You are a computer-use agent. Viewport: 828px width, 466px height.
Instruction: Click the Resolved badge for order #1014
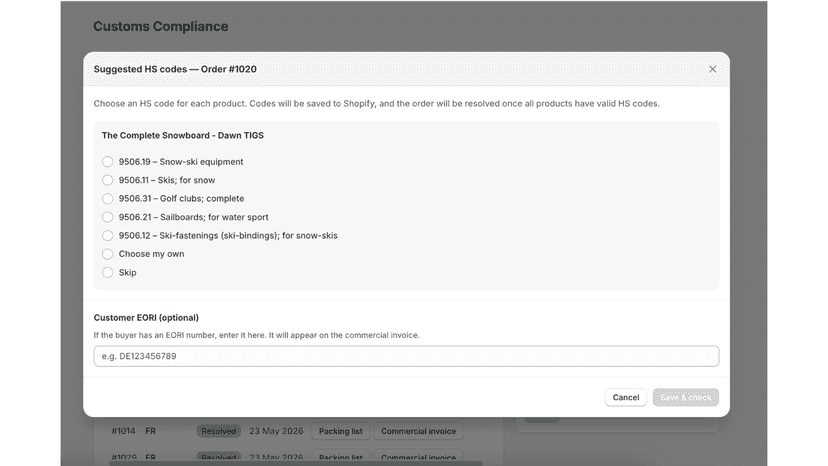[x=219, y=431]
